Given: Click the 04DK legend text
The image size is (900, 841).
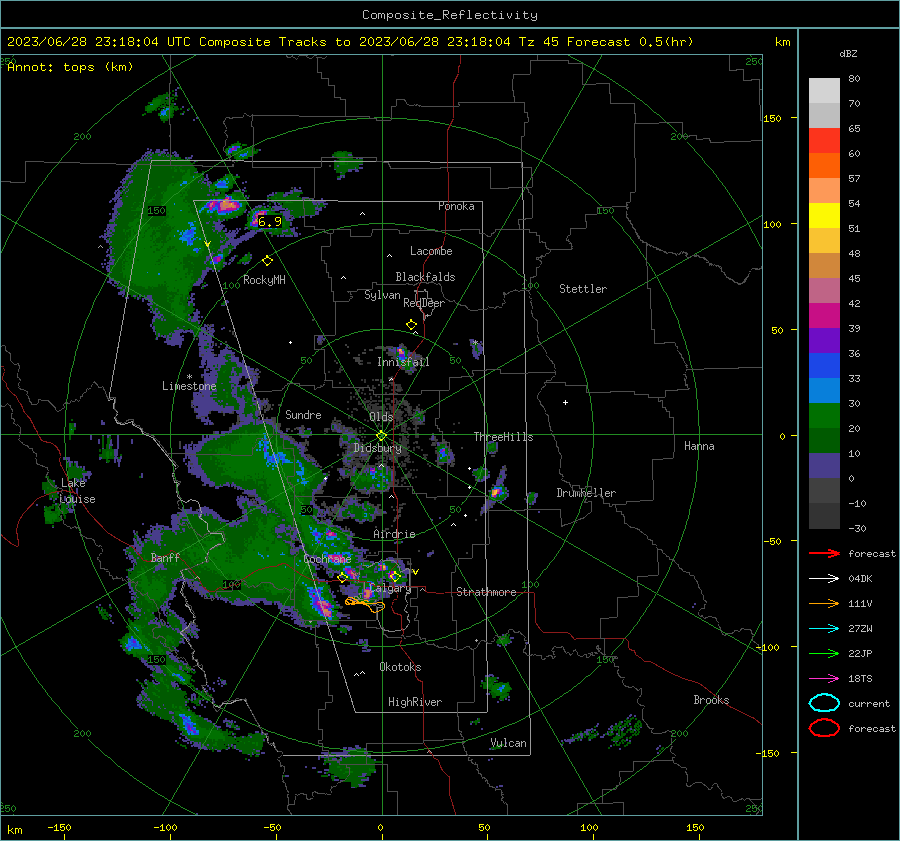Looking at the screenshot, I should 860,579.
